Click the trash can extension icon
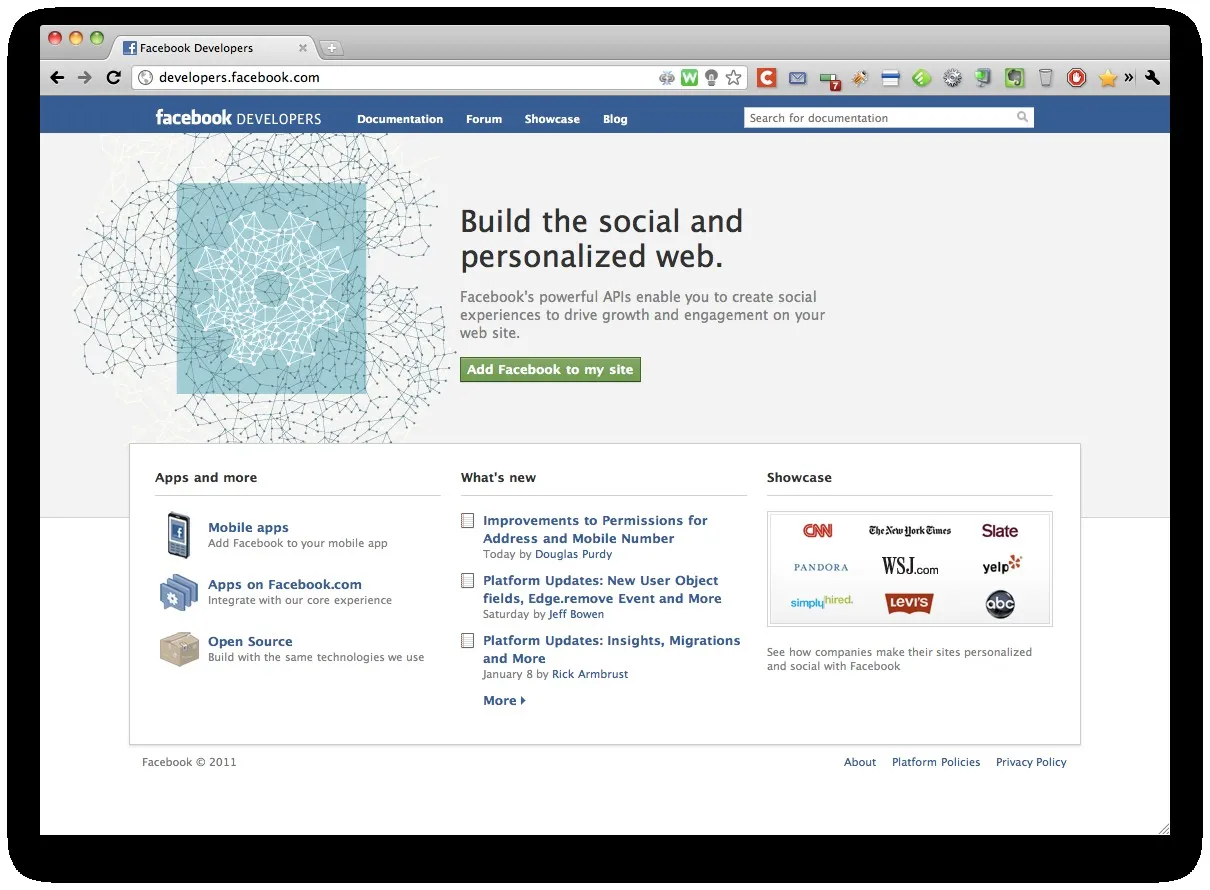Image resolution: width=1210 pixels, height=890 pixels. (1046, 78)
